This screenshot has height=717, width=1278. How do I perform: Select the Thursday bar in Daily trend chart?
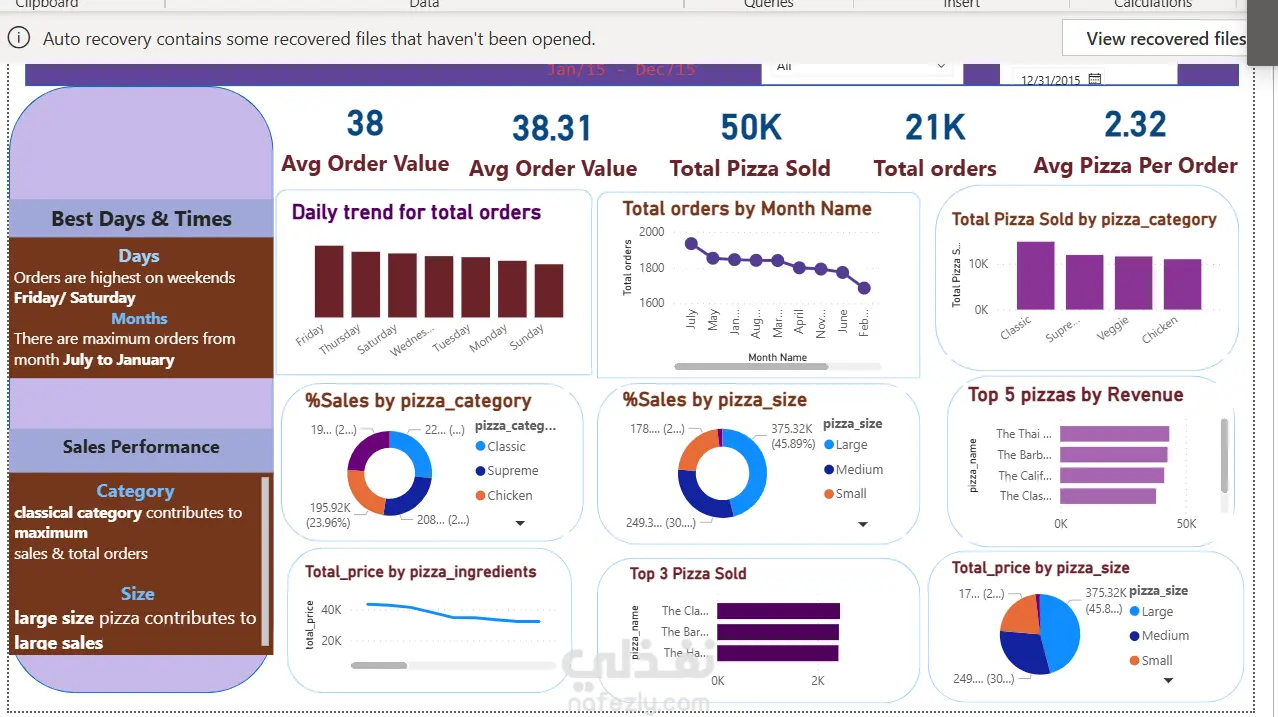tap(366, 285)
